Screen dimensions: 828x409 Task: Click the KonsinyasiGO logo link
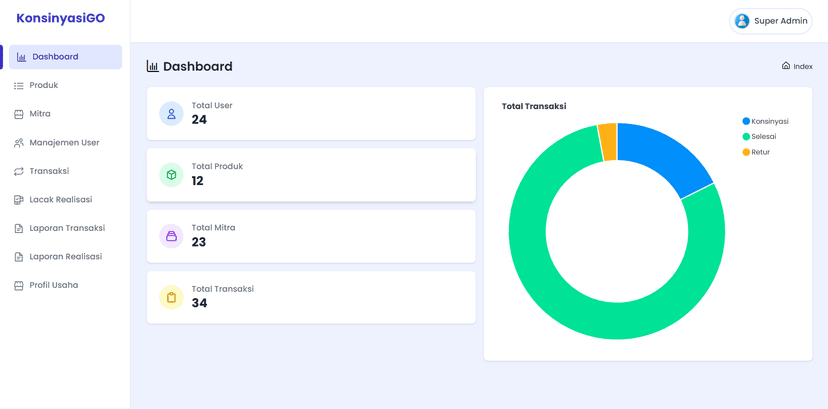point(60,18)
